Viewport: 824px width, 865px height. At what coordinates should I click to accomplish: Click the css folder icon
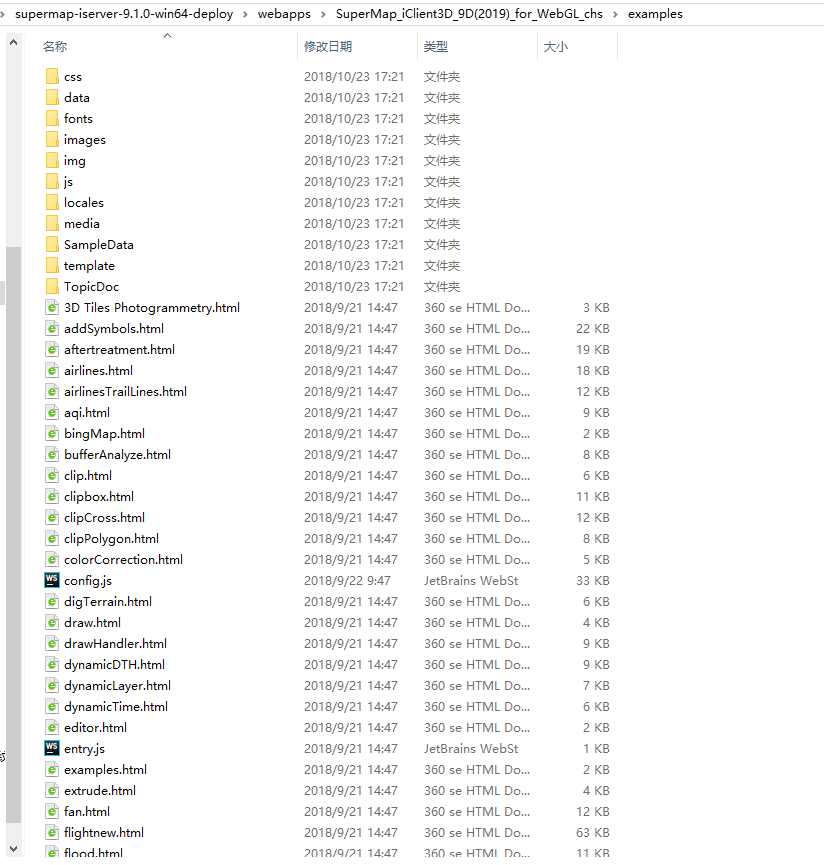point(52,76)
